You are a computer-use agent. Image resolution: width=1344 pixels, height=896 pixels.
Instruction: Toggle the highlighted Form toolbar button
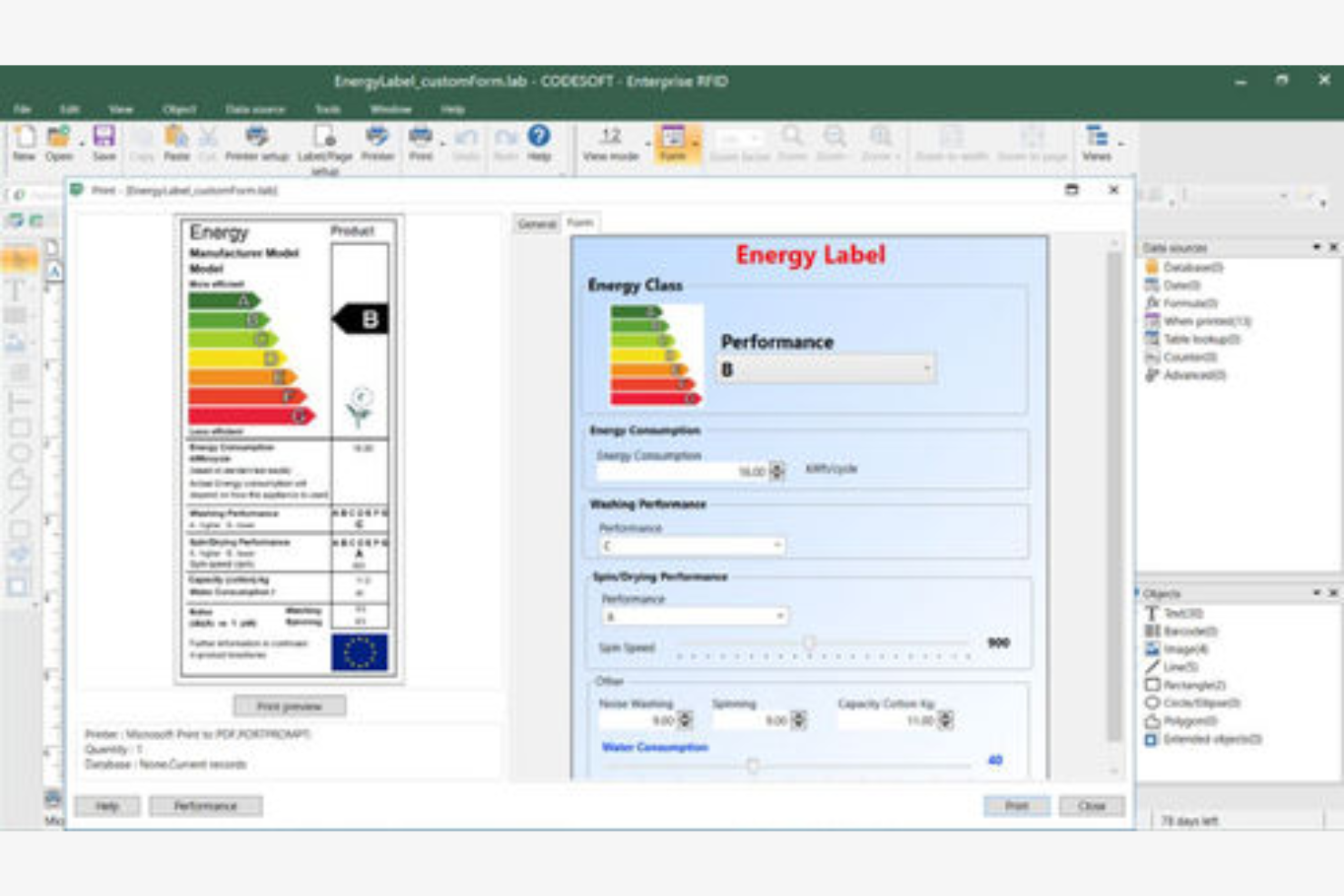click(673, 143)
